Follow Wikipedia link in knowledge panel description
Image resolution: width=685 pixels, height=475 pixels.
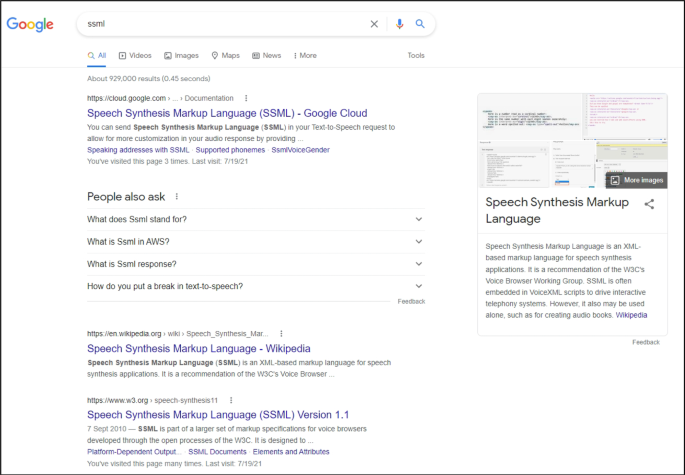tap(631, 315)
